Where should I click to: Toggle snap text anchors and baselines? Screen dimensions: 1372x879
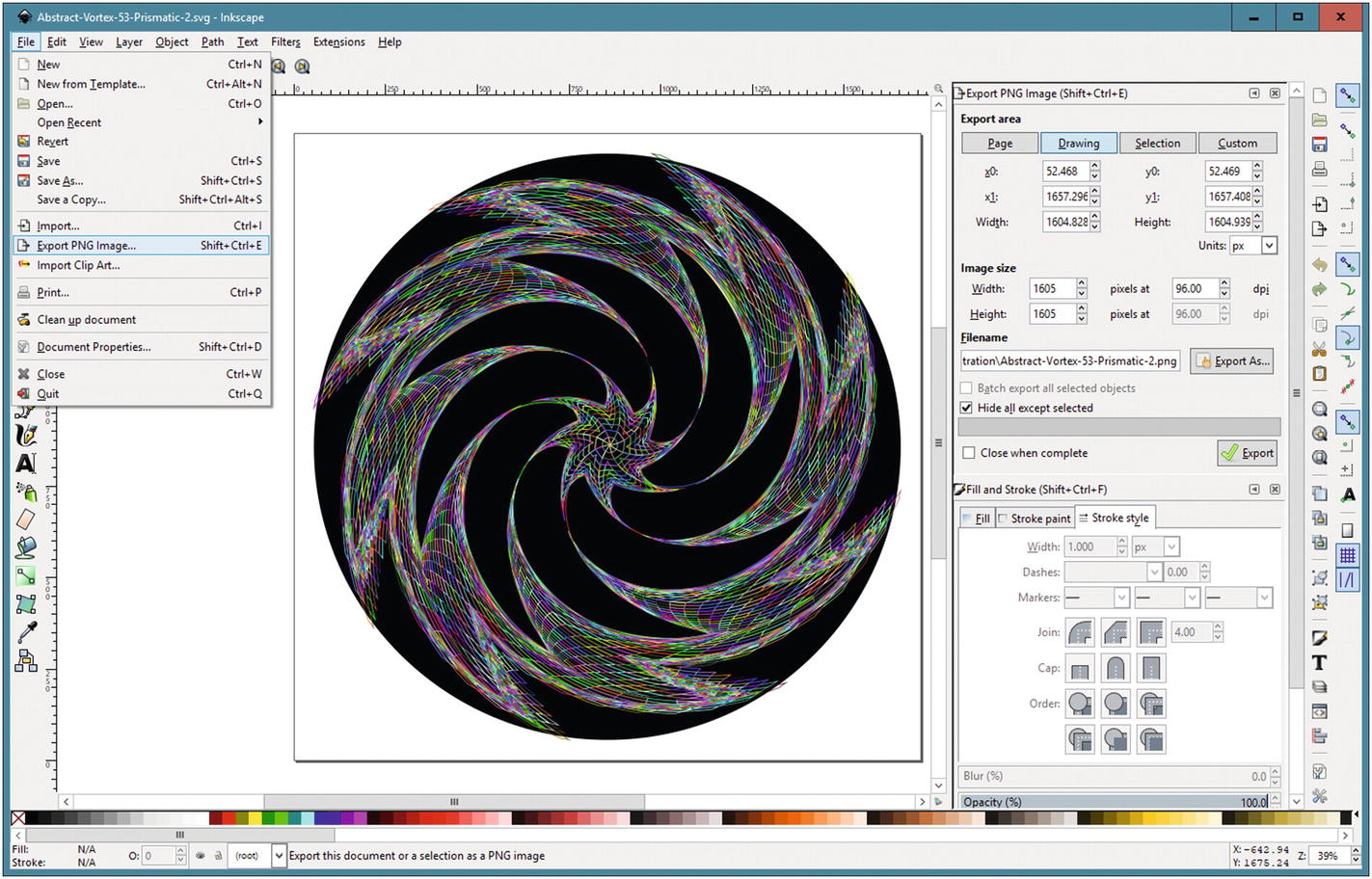click(1348, 495)
